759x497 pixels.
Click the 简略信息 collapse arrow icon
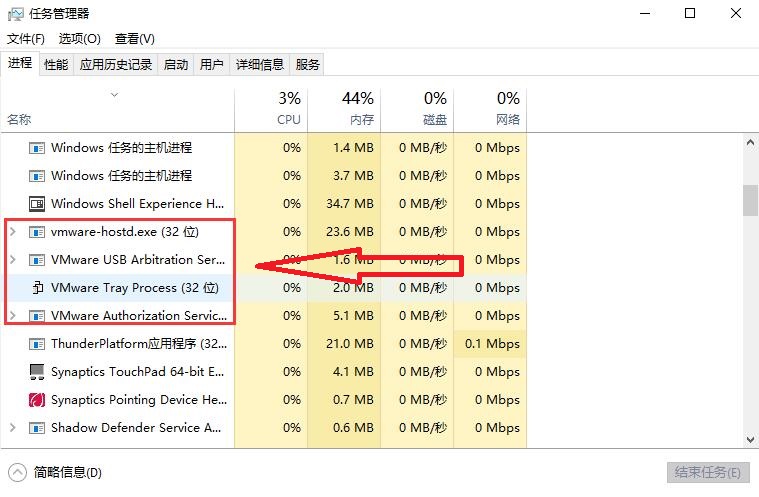coord(17,472)
